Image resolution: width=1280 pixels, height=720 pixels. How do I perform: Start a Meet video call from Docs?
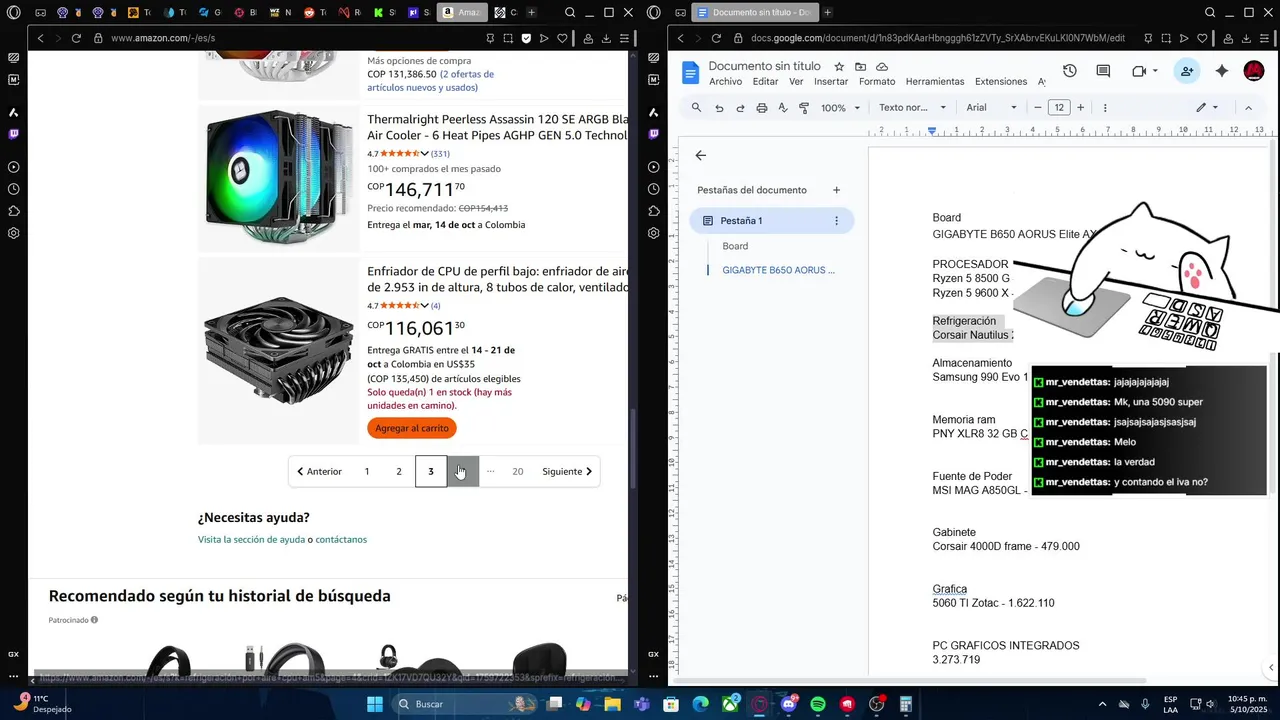(1139, 71)
